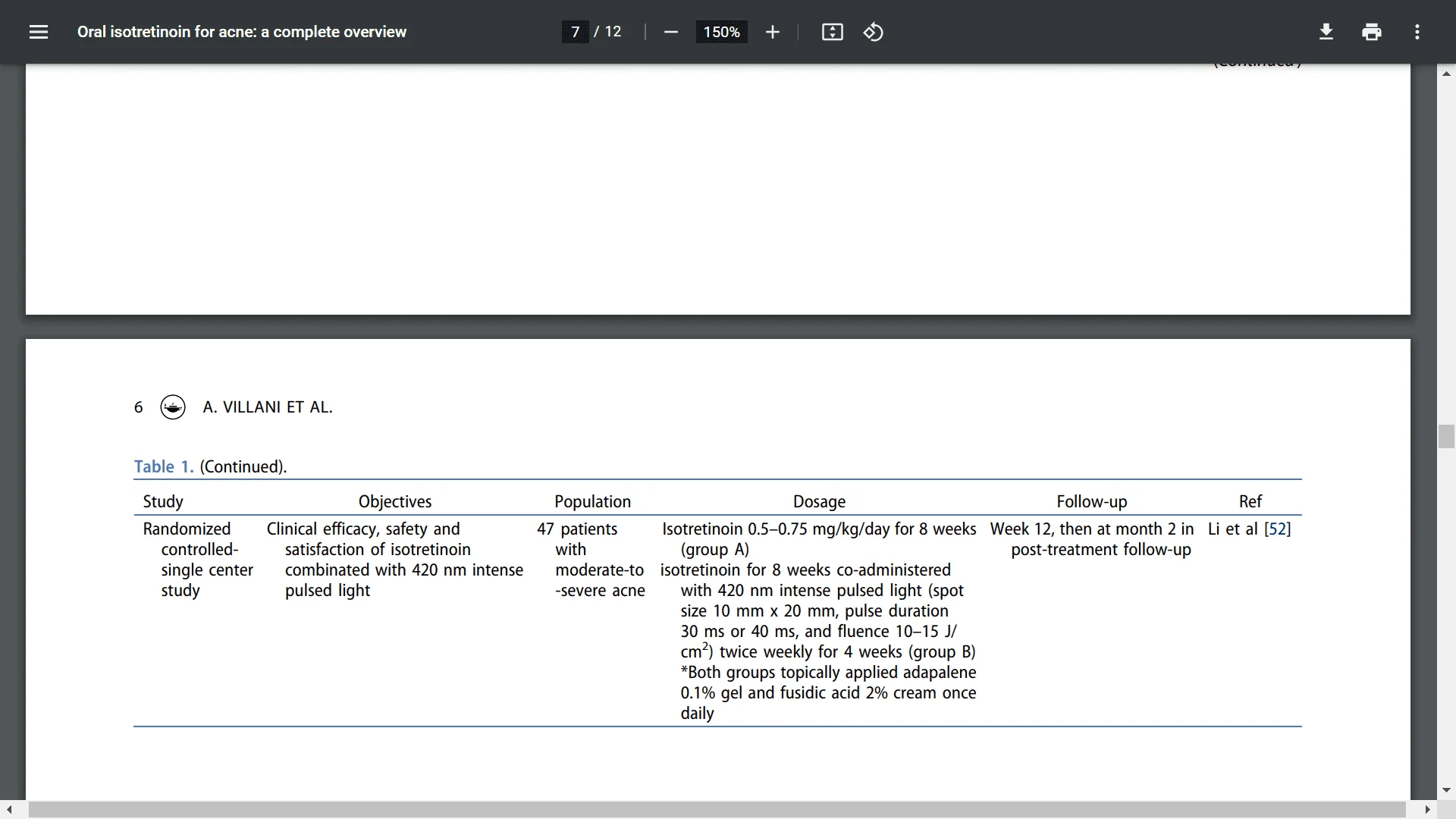
Task: Click the horizontal scrollbar thumb
Action: point(717,810)
